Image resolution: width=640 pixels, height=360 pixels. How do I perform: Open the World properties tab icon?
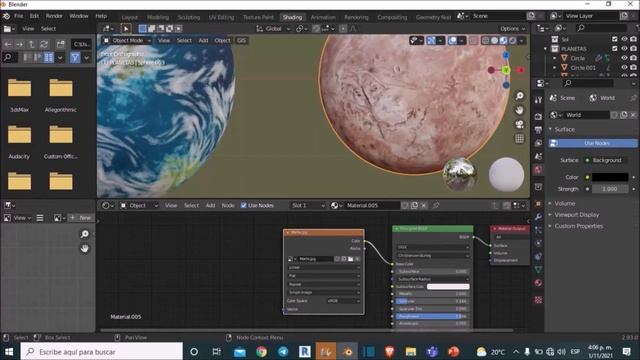click(538, 170)
